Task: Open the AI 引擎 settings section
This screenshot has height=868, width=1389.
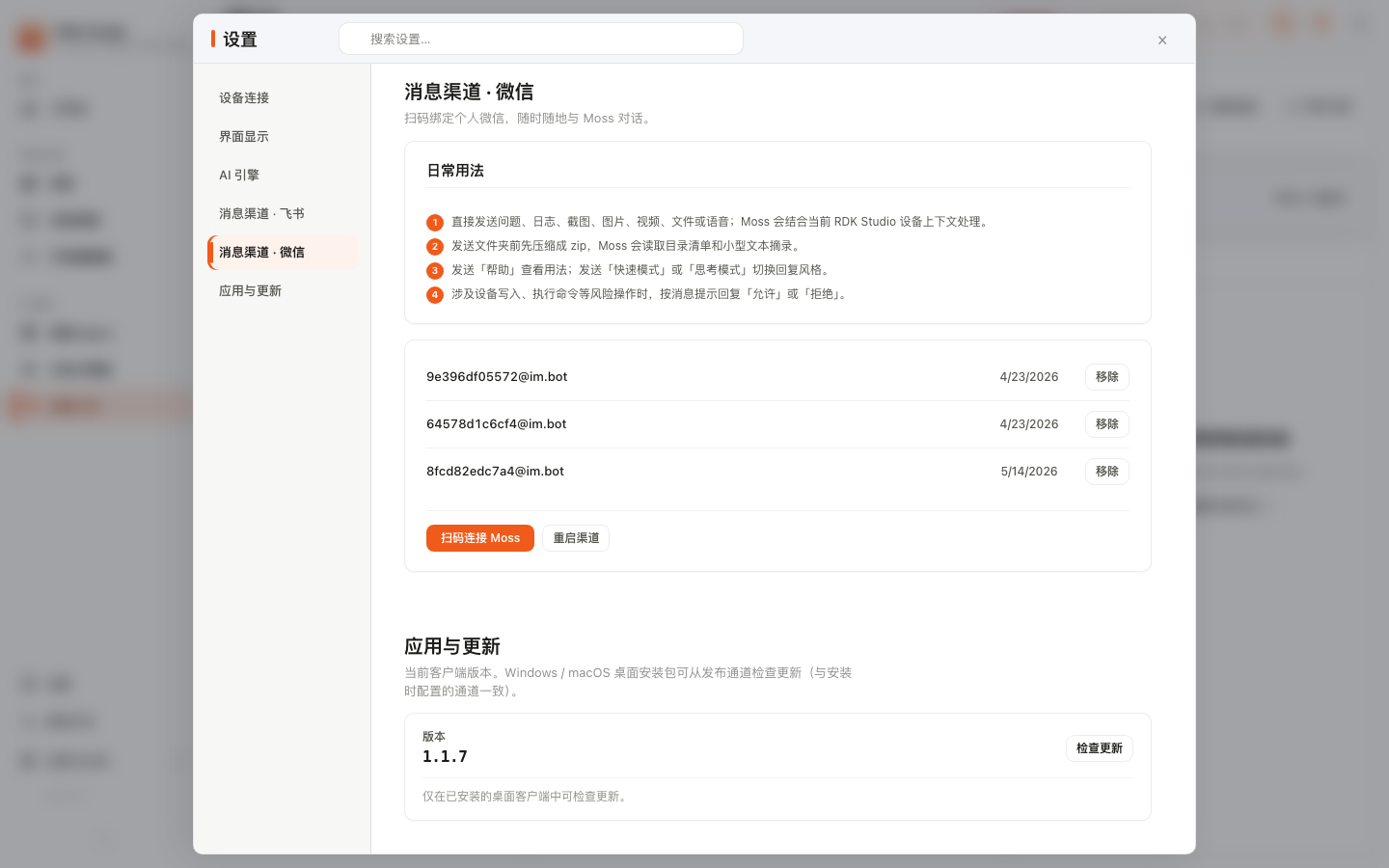Action: [x=283, y=176]
